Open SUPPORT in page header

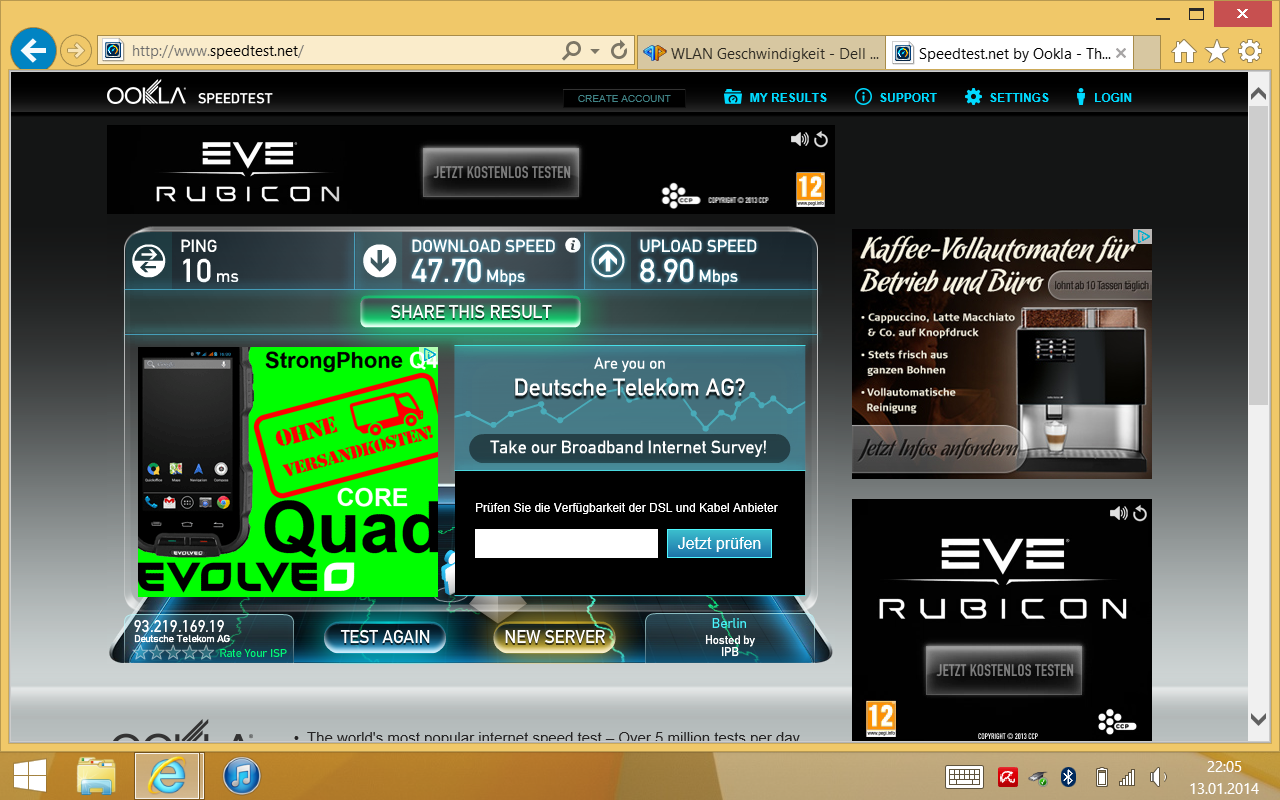coord(896,97)
